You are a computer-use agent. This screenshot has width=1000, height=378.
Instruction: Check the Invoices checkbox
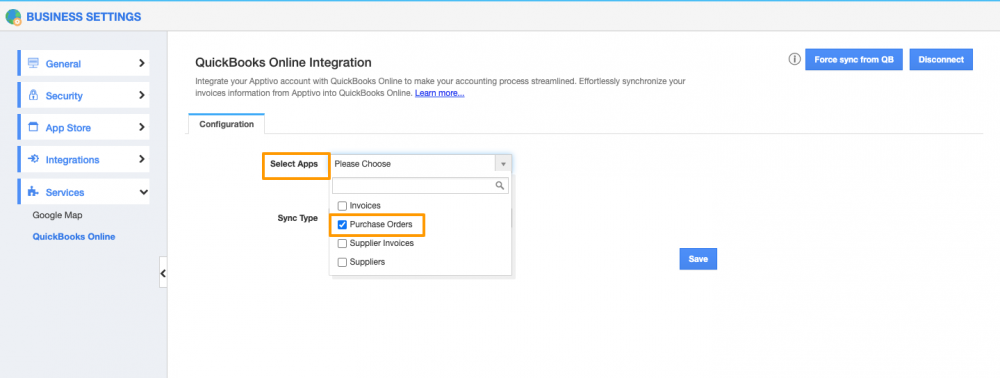[342, 206]
